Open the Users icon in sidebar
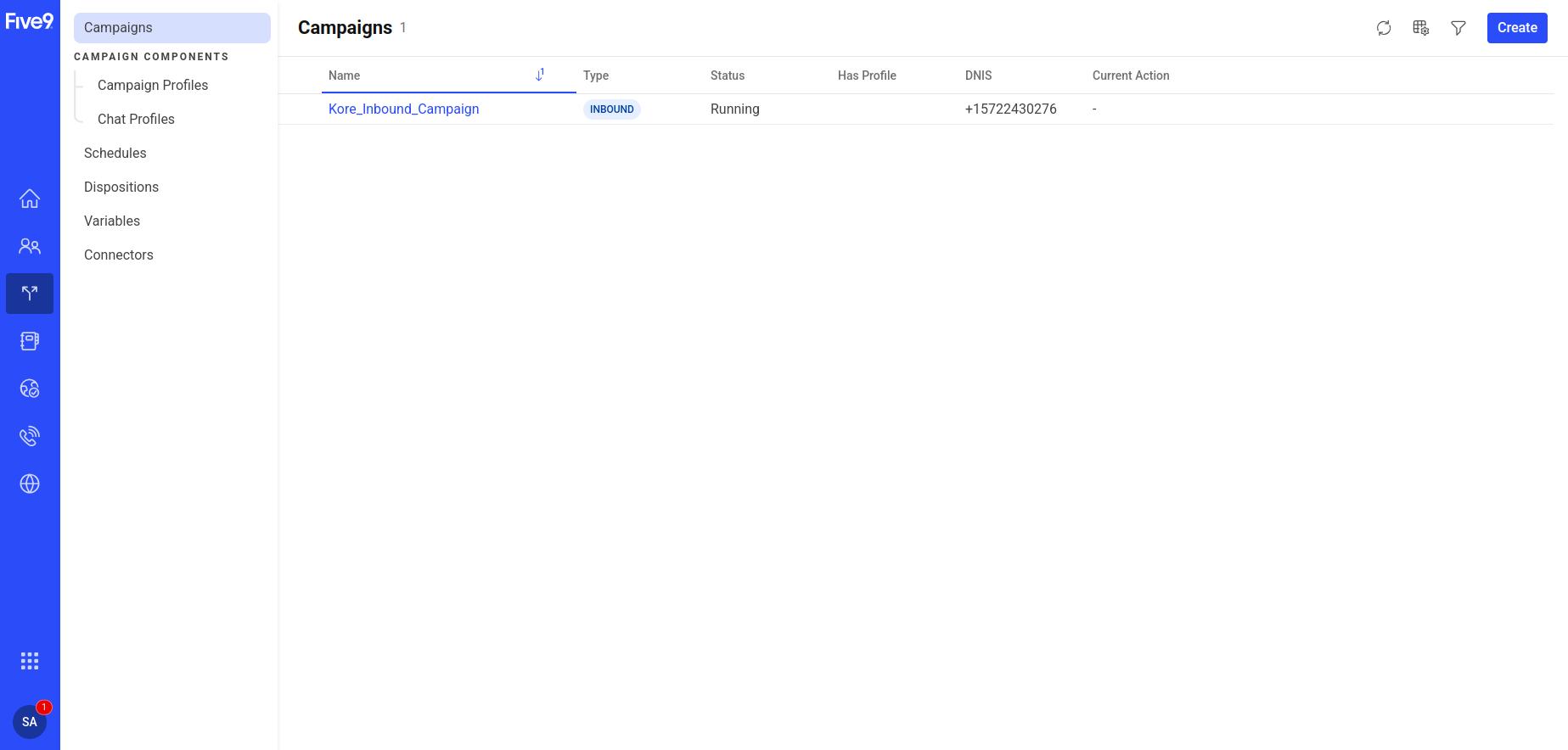The height and width of the screenshot is (750, 1568). [30, 246]
